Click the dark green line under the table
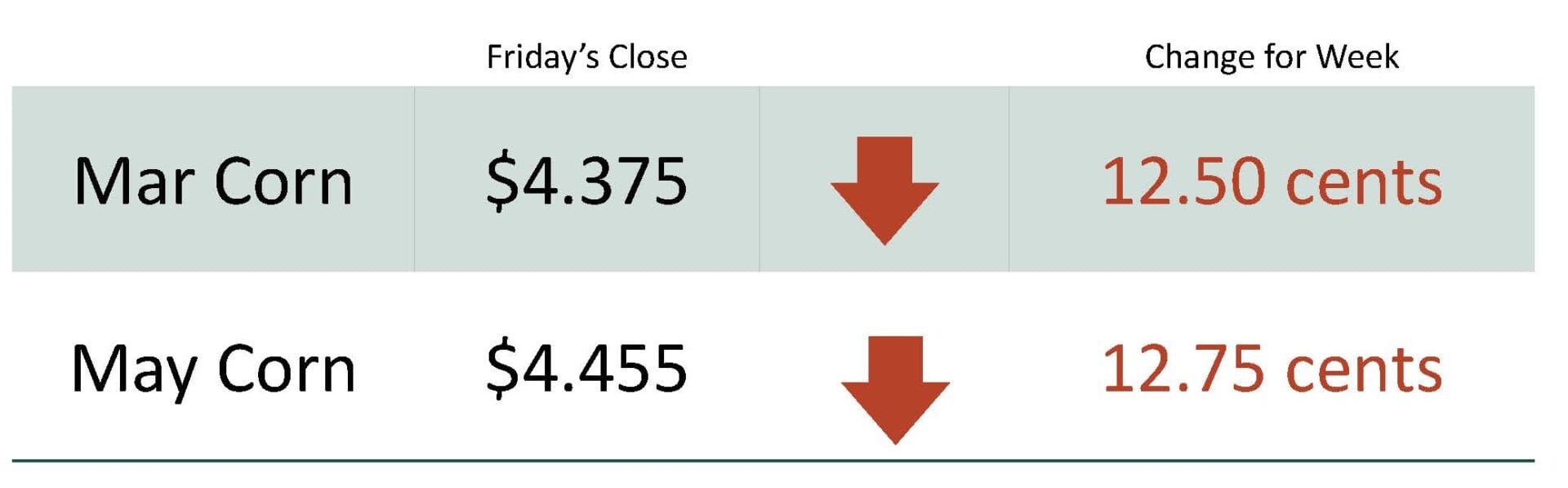Viewport: 1568px width, 488px height. tap(773, 461)
